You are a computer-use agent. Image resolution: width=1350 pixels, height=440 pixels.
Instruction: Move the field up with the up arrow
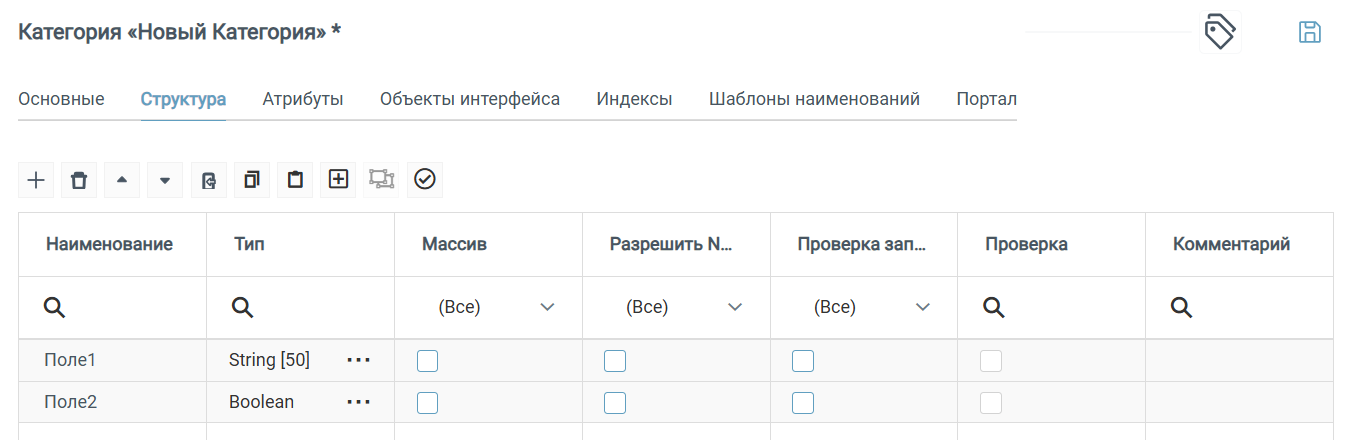pyautogui.click(x=122, y=180)
